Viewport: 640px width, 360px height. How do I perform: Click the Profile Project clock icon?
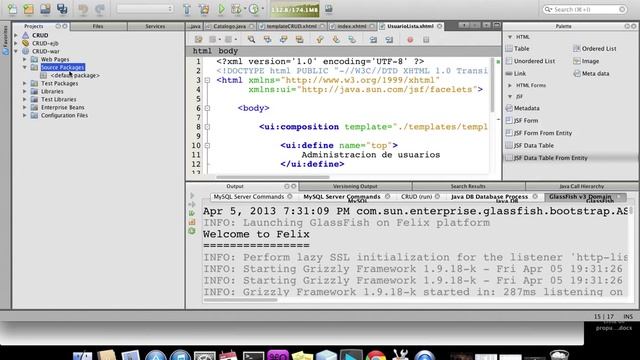point(253,9)
